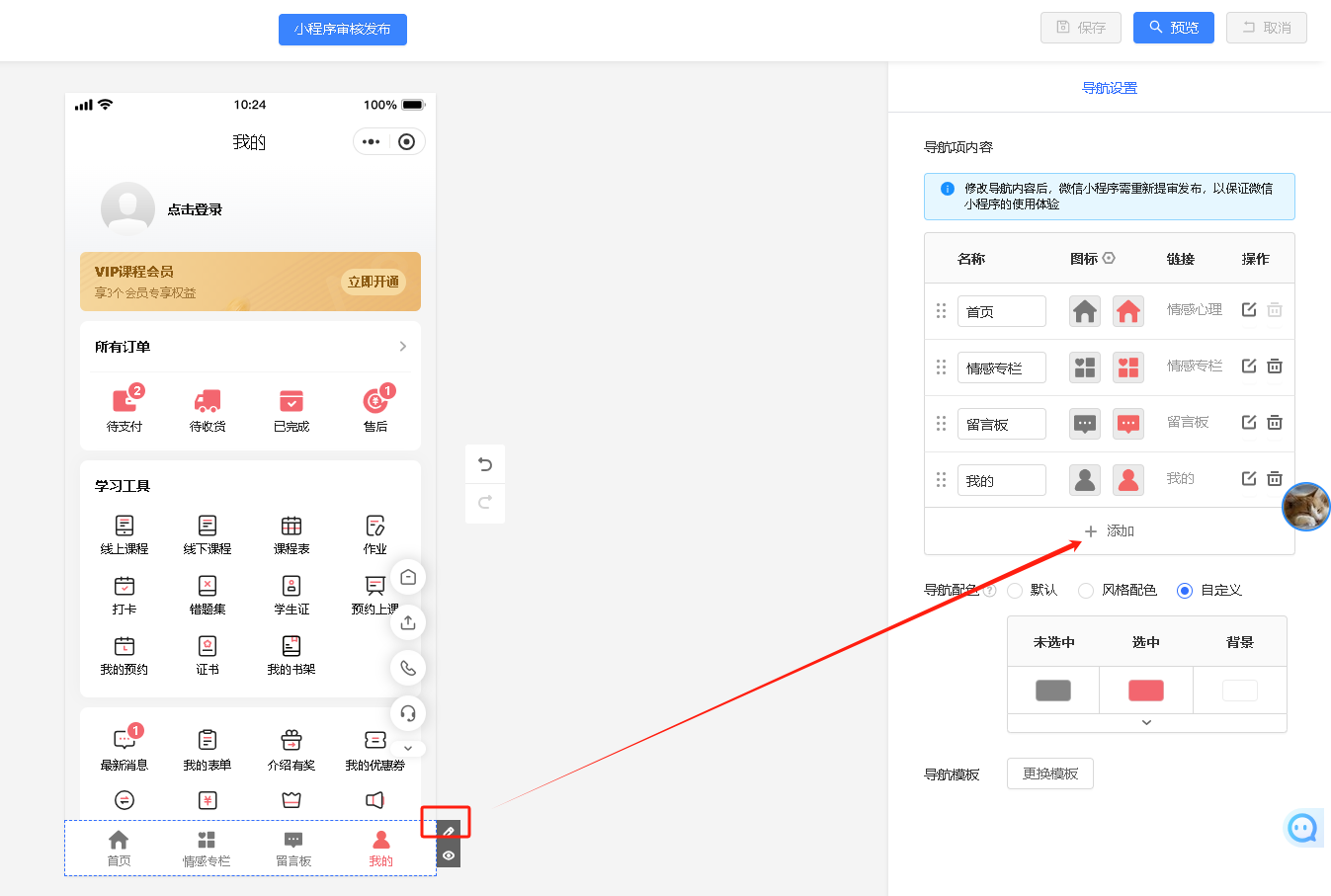Image resolution: width=1331 pixels, height=896 pixels.
Task: Open the 打卡 check-in icon
Action: (x=125, y=586)
